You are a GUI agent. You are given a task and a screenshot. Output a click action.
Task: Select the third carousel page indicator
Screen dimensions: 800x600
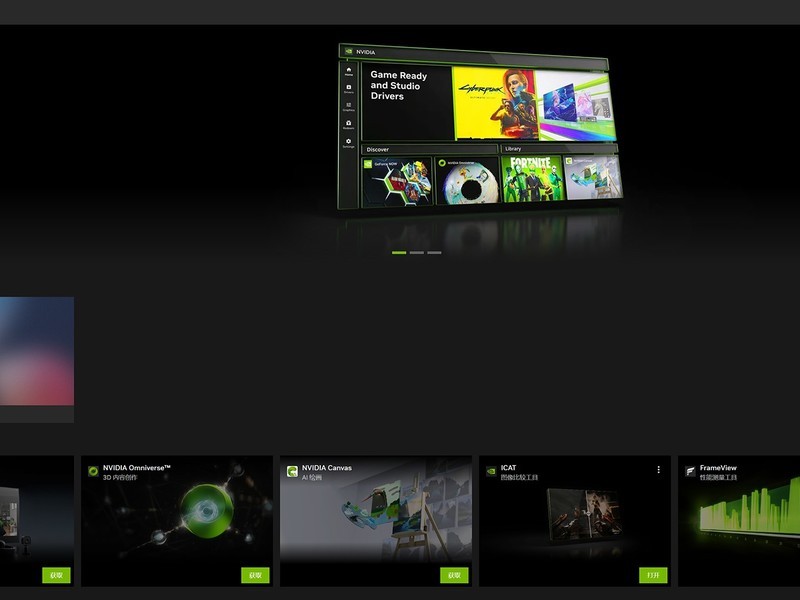(434, 253)
